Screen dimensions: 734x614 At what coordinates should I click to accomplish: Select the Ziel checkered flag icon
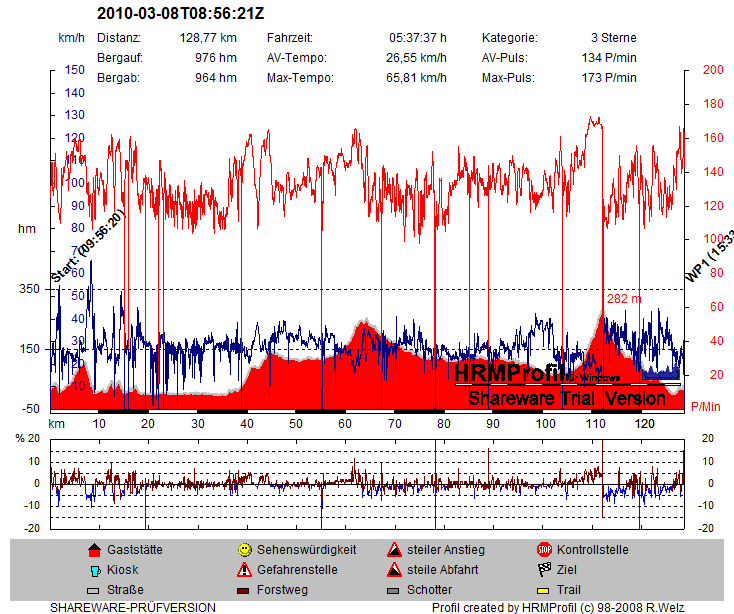[x=544, y=570]
